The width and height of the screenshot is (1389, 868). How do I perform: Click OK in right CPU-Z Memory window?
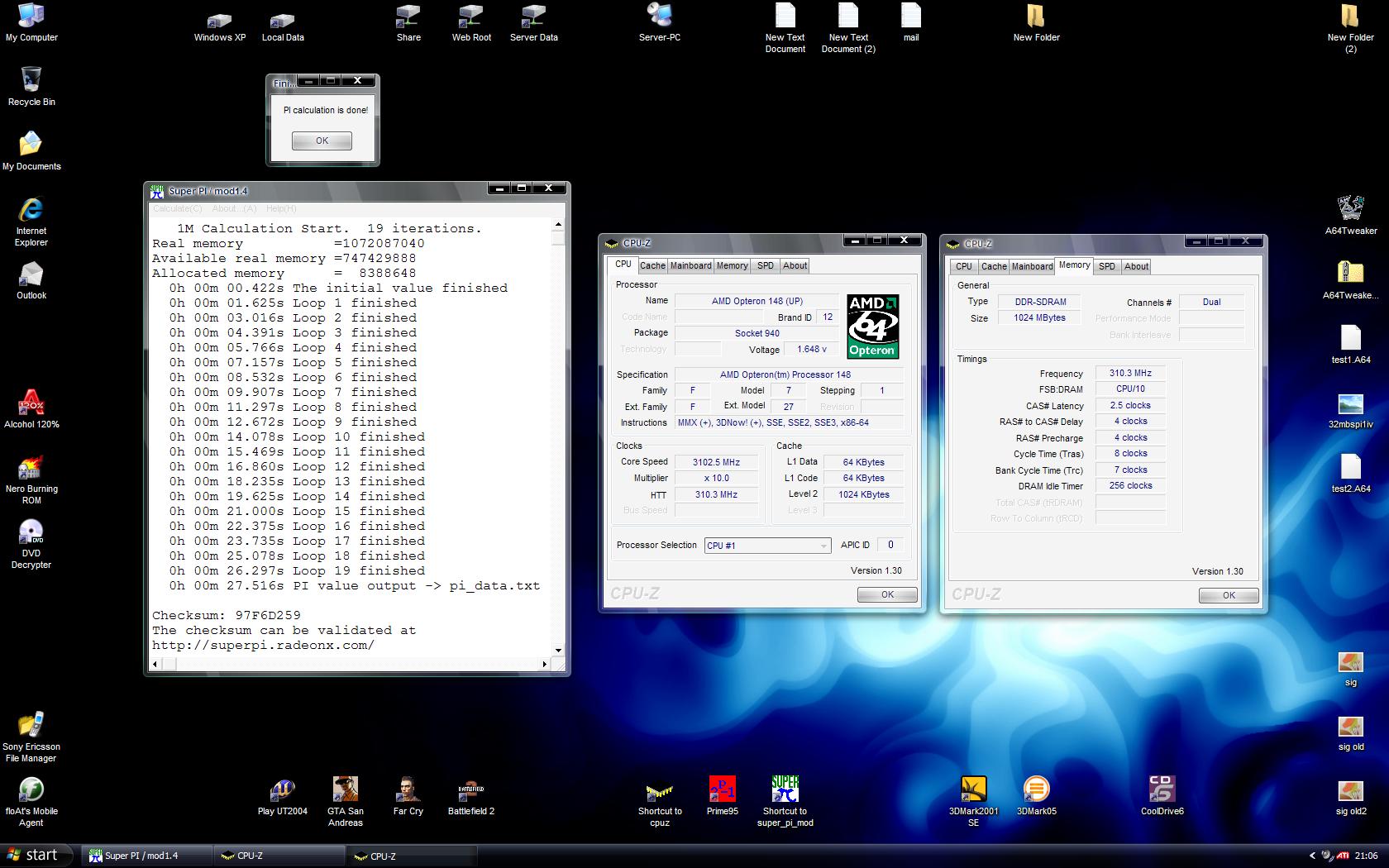[x=1229, y=595]
